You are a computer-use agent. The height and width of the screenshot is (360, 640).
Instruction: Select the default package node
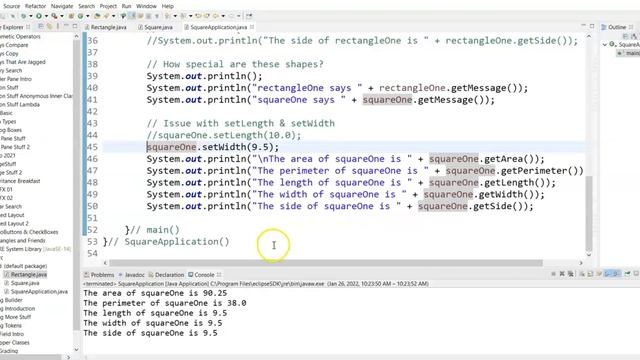25,266
